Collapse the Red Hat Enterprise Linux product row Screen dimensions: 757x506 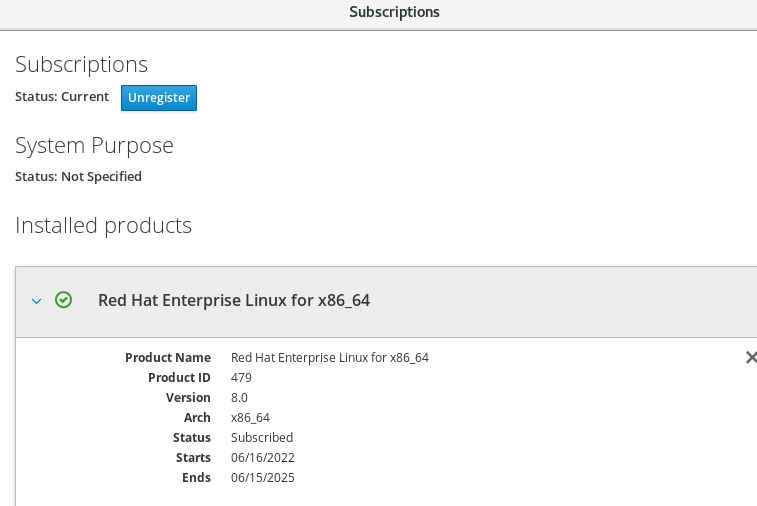[x=36, y=301]
